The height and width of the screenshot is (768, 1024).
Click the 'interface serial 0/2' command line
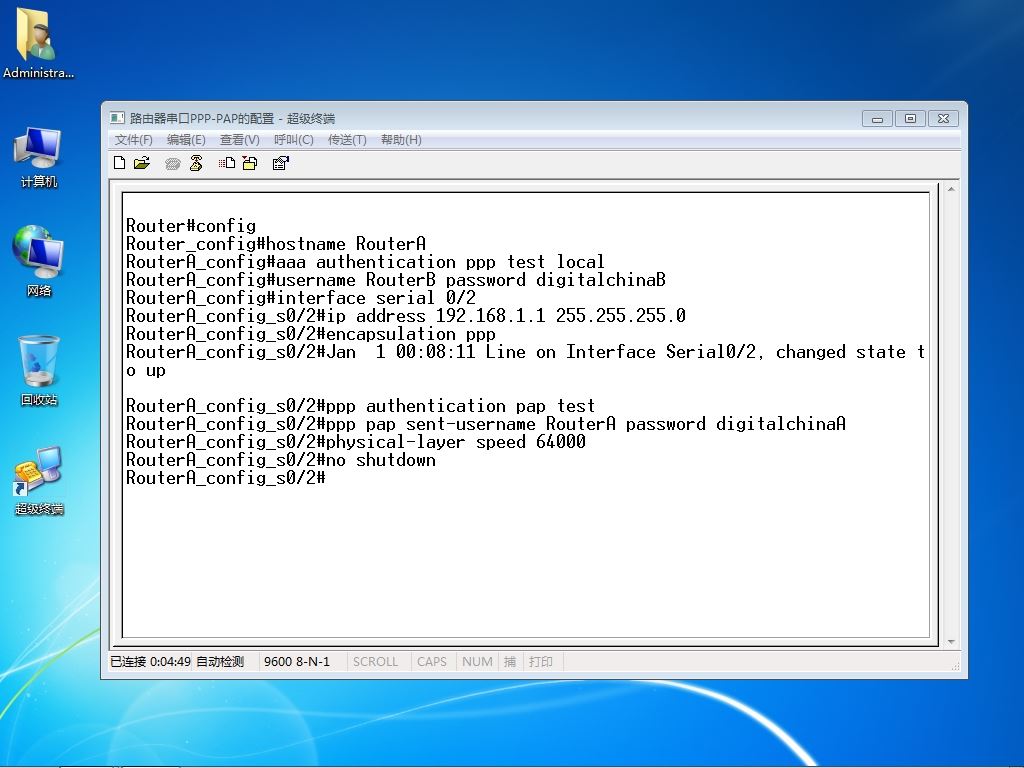(301, 298)
